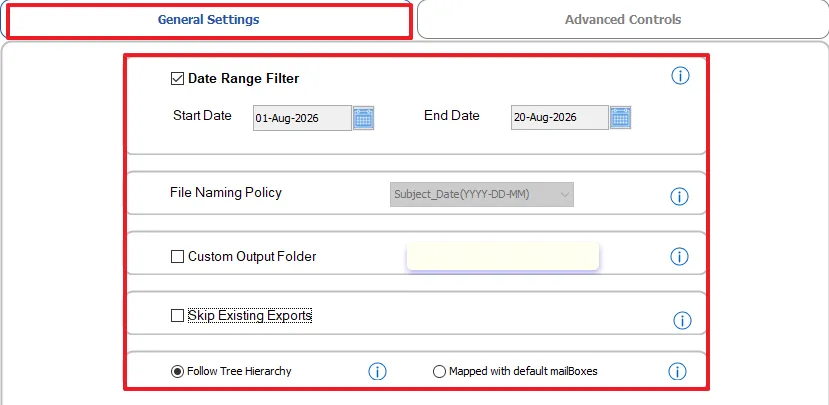Open the End Date calendar picker
The width and height of the screenshot is (829, 405).
pos(620,117)
